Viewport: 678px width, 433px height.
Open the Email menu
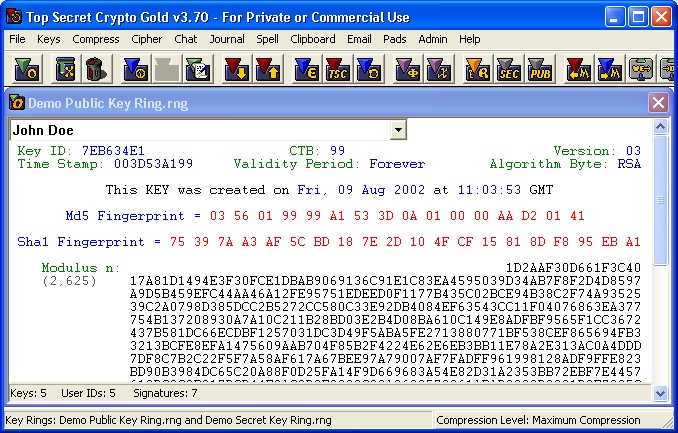click(x=359, y=39)
